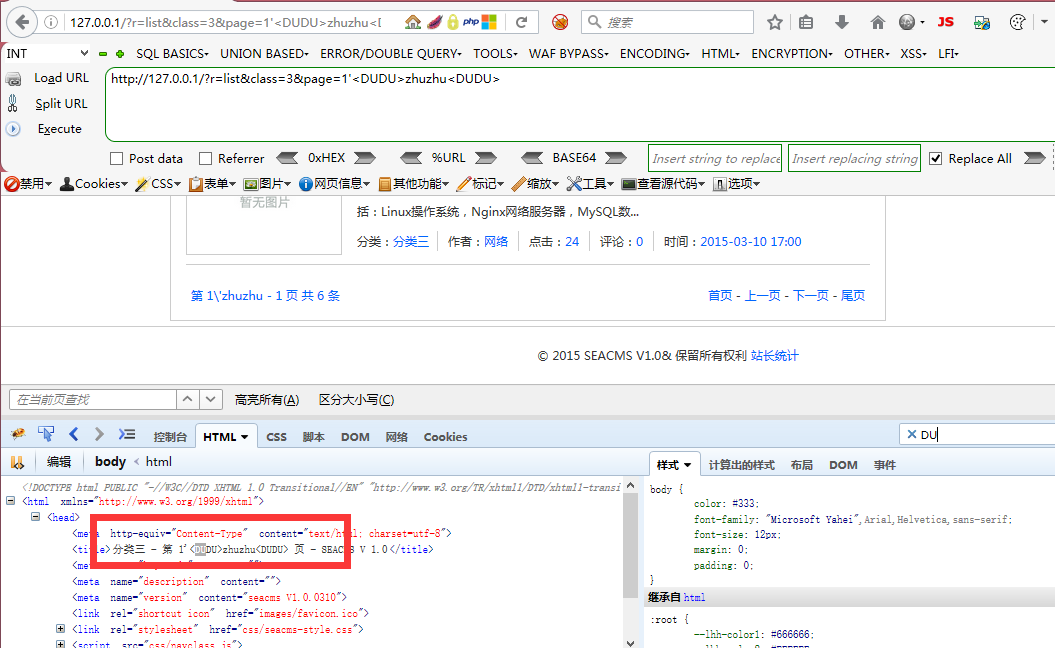Click the site info circle icon
The image size is (1055, 648).
[x=51, y=22]
